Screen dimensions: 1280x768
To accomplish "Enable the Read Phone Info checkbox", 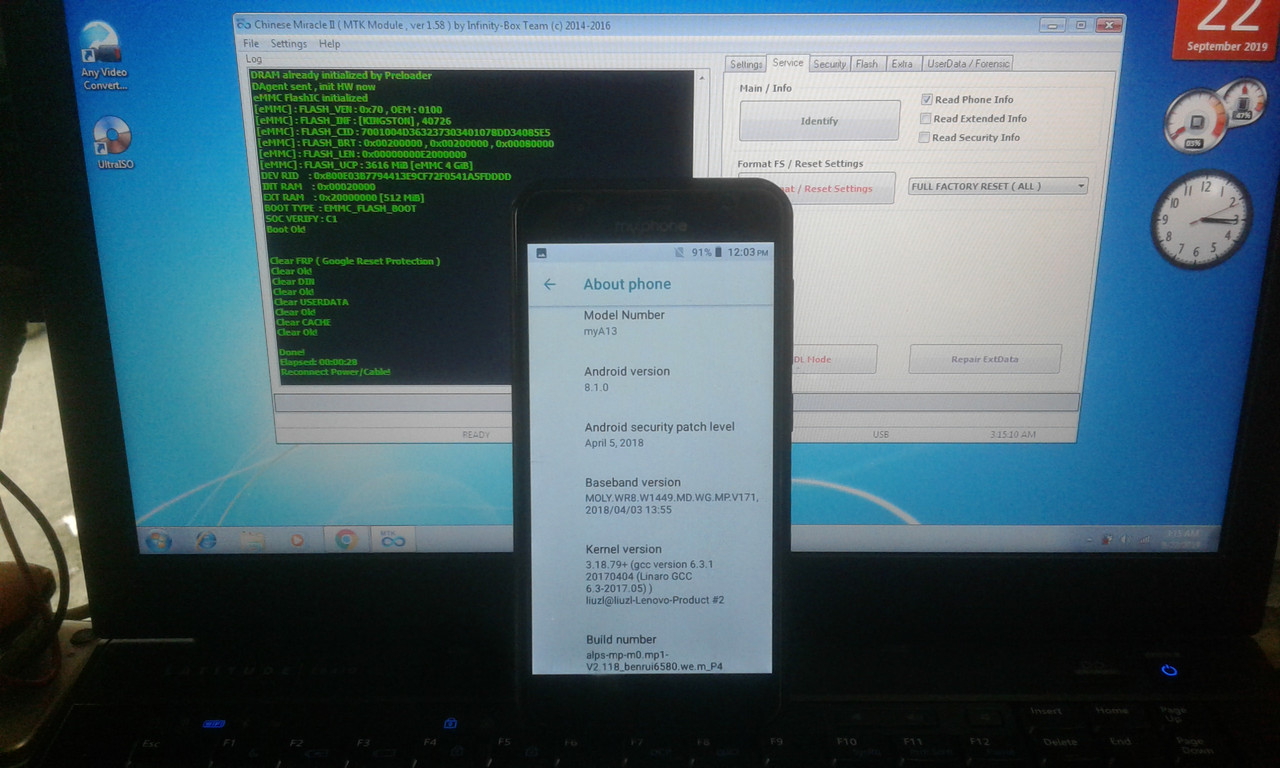I will tap(927, 100).
